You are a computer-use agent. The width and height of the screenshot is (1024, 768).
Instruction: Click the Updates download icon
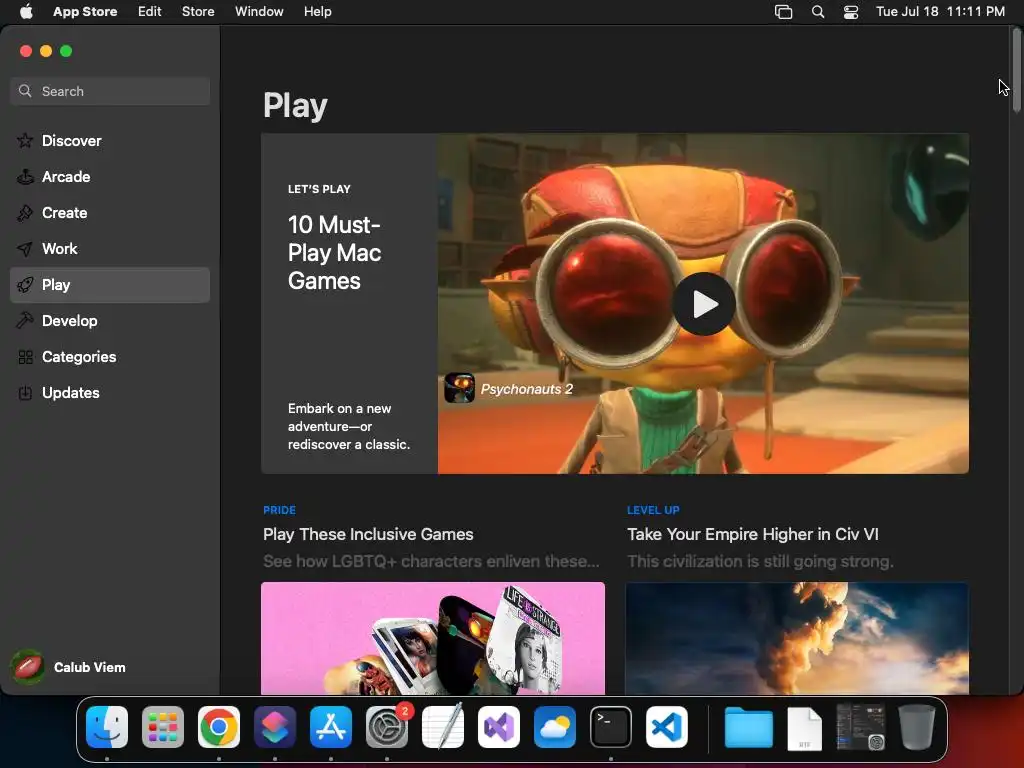pos(25,392)
